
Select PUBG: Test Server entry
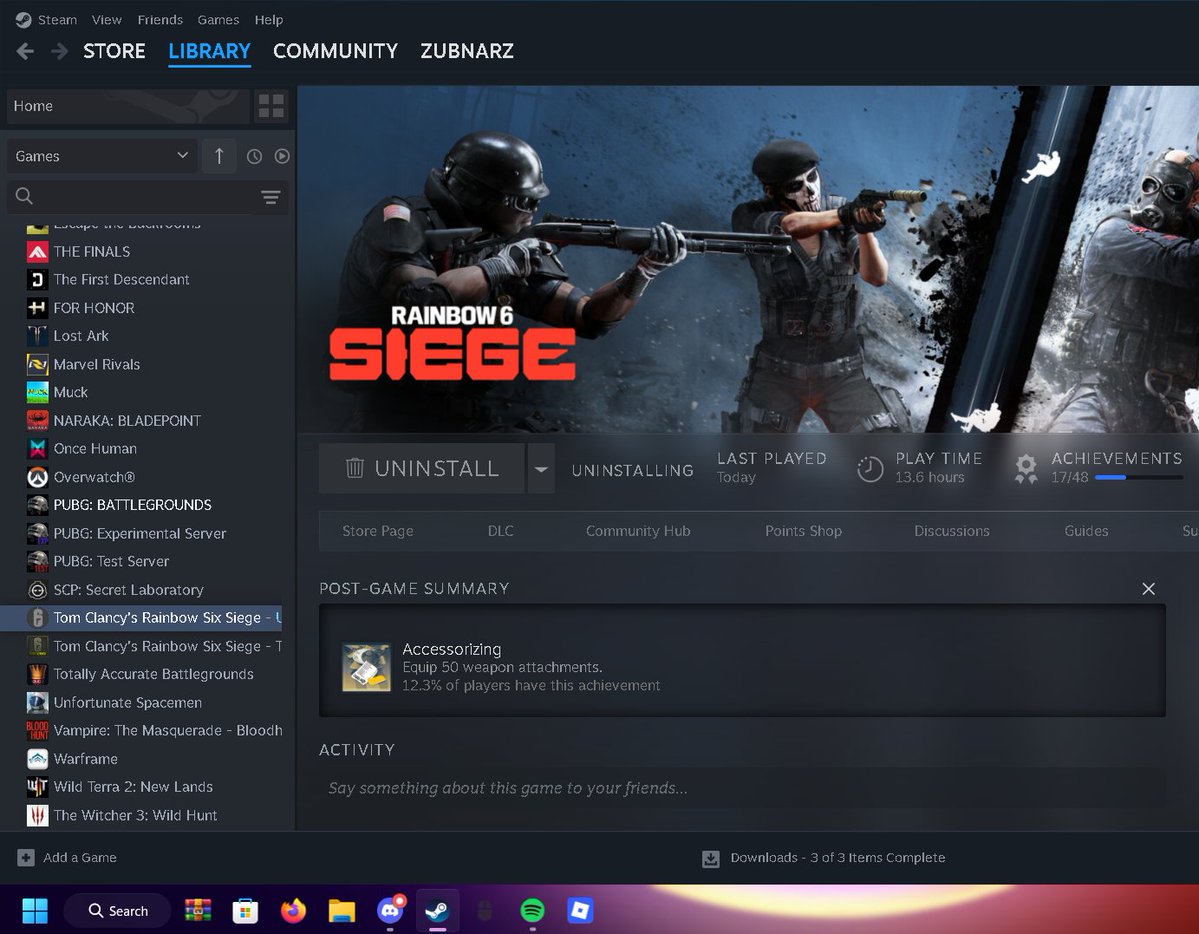pyautogui.click(x=111, y=561)
